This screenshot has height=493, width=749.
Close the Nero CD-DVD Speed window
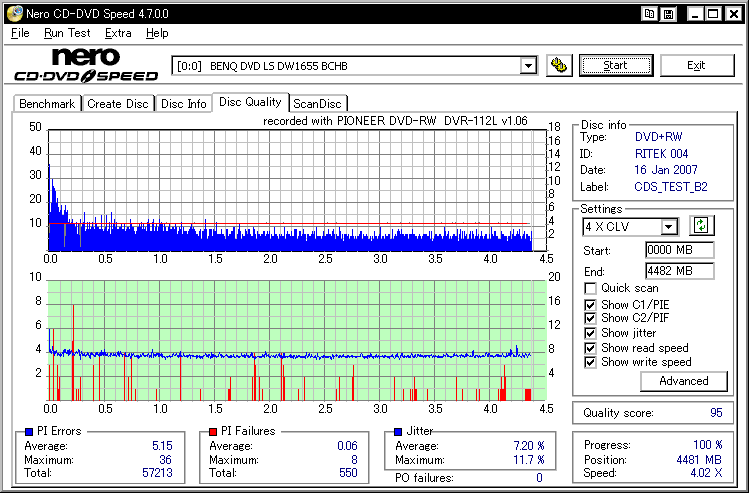point(734,14)
